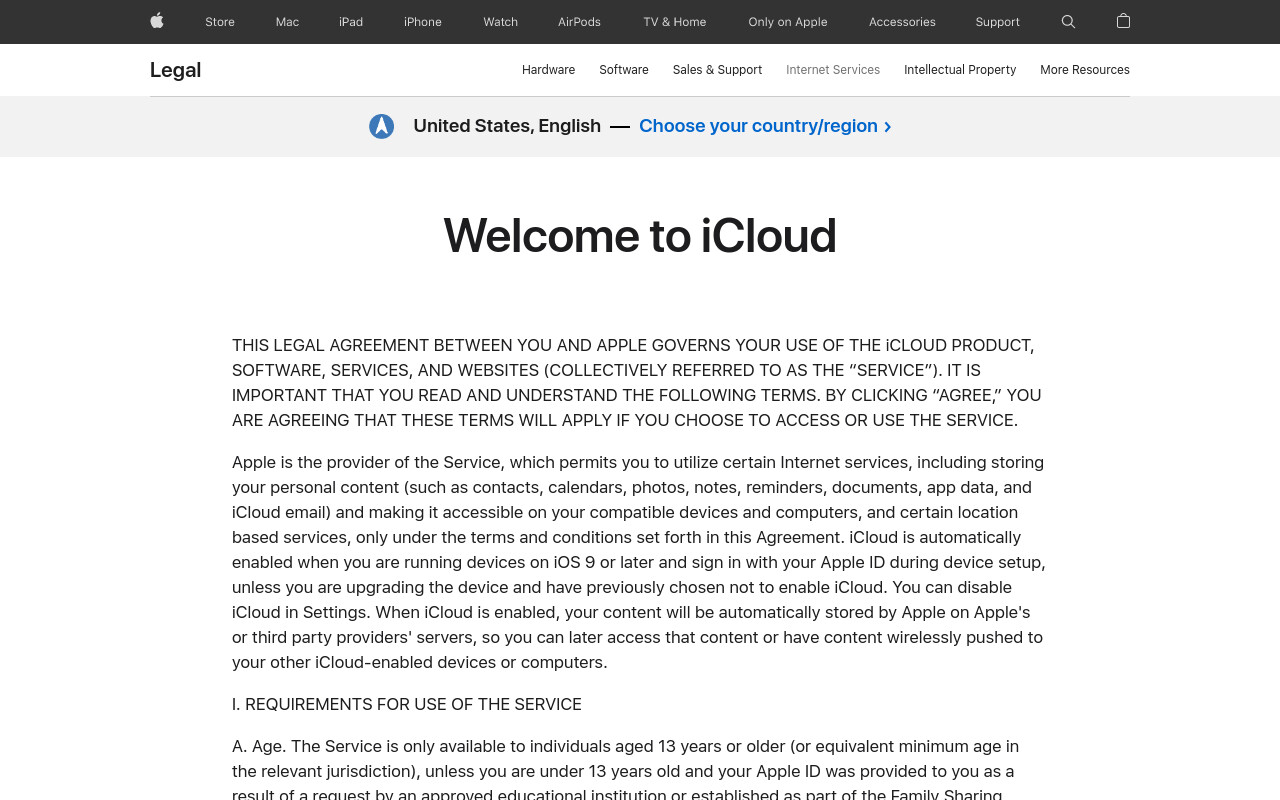Viewport: 1280px width, 800px height.
Task: Open the Store menu item
Action: [x=220, y=22]
